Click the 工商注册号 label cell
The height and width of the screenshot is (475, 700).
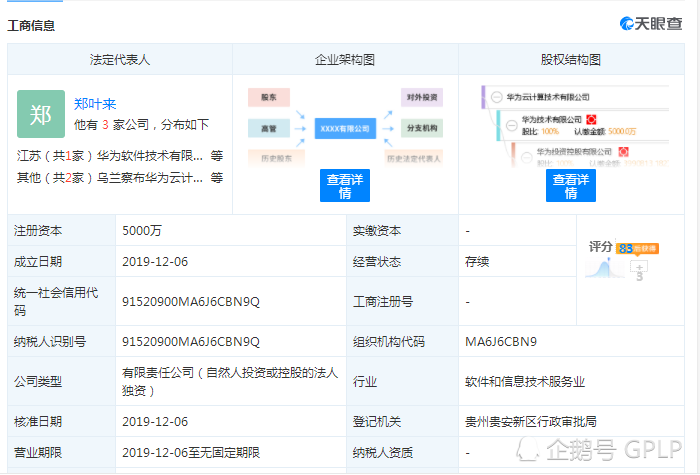[403, 301]
